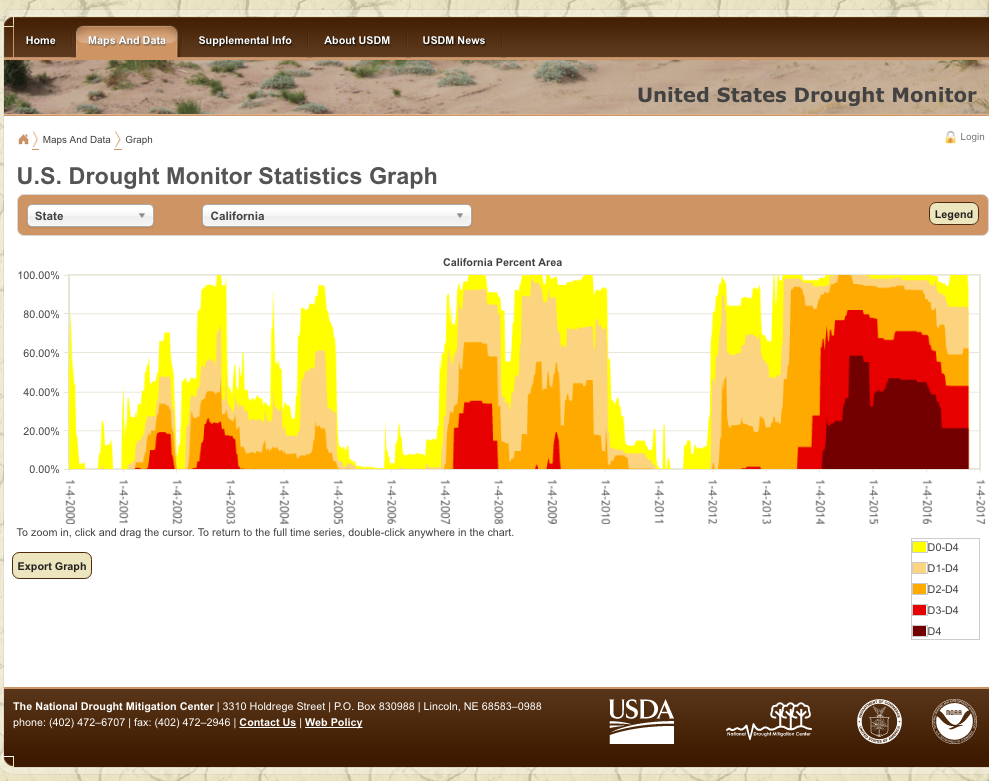Click the USDA logo in the footer
989x781 pixels.
coord(640,720)
